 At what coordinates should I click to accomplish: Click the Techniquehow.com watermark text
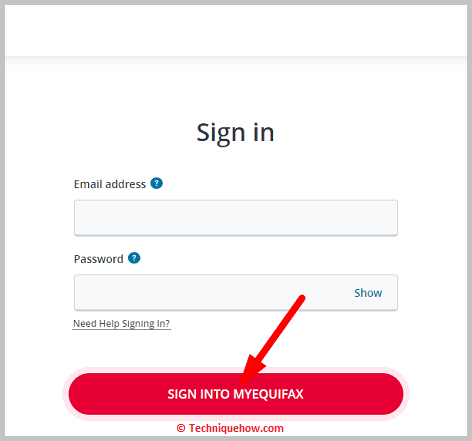(236, 428)
